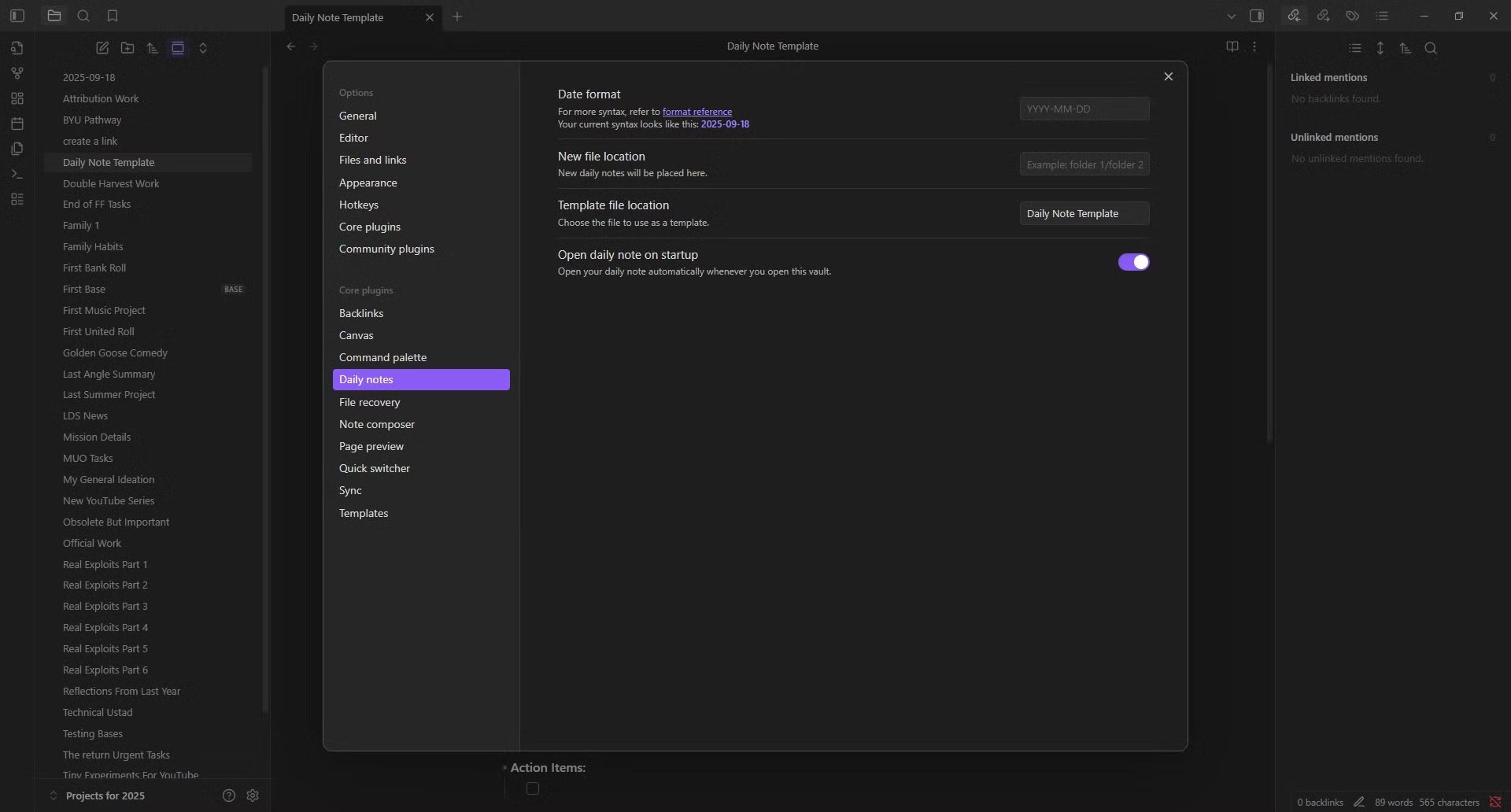The width and height of the screenshot is (1511, 812).
Task: Check the Action Items checkbox
Action: click(533, 789)
